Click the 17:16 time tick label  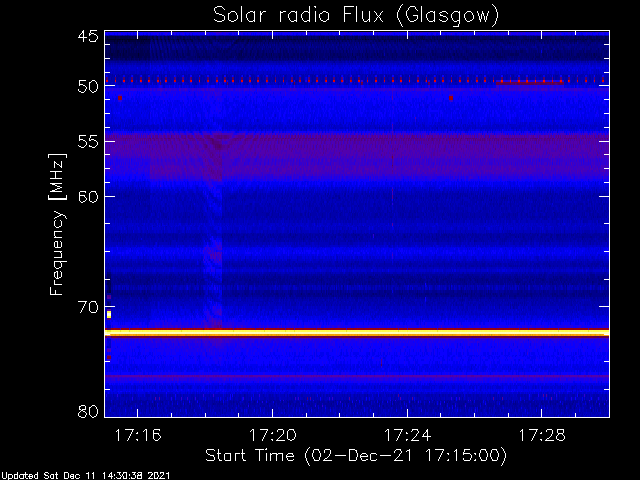[x=138, y=436]
